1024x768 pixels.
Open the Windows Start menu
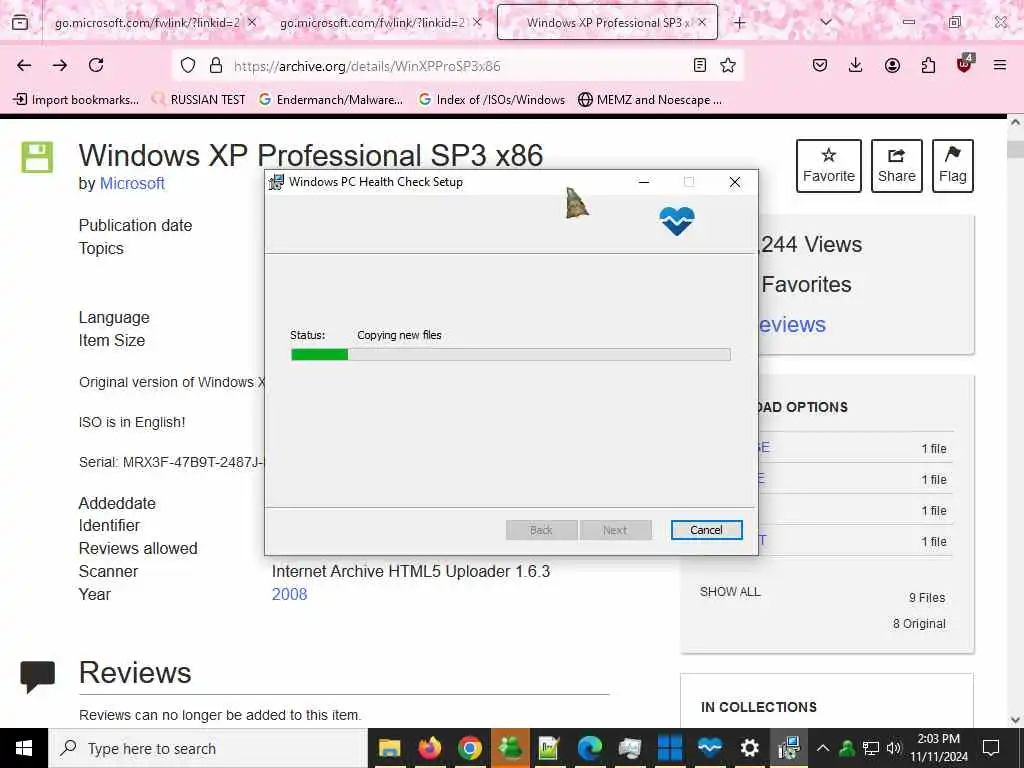(x=24, y=748)
